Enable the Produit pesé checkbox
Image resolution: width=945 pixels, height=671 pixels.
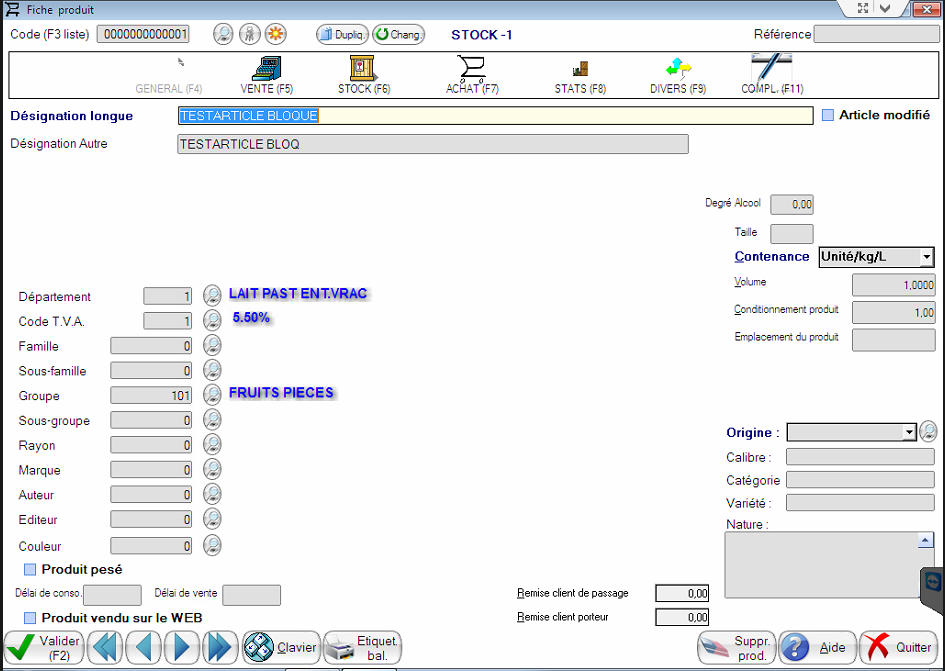30,569
